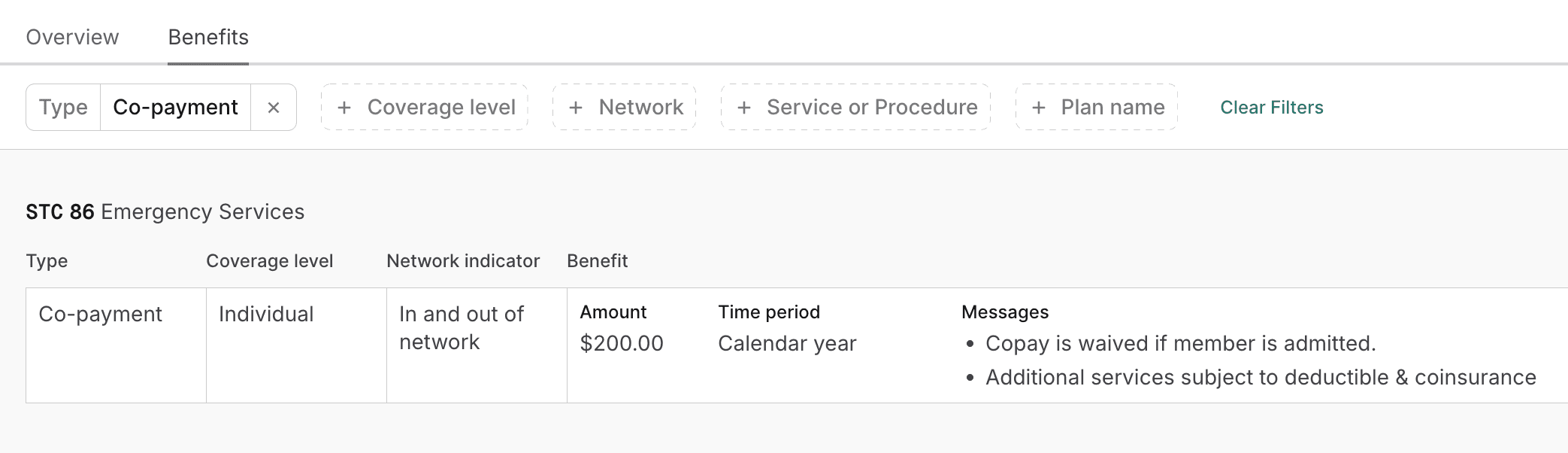Viewport: 1568px width, 453px height.
Task: Select the Co-payment cell in the table row
Action: (x=100, y=315)
